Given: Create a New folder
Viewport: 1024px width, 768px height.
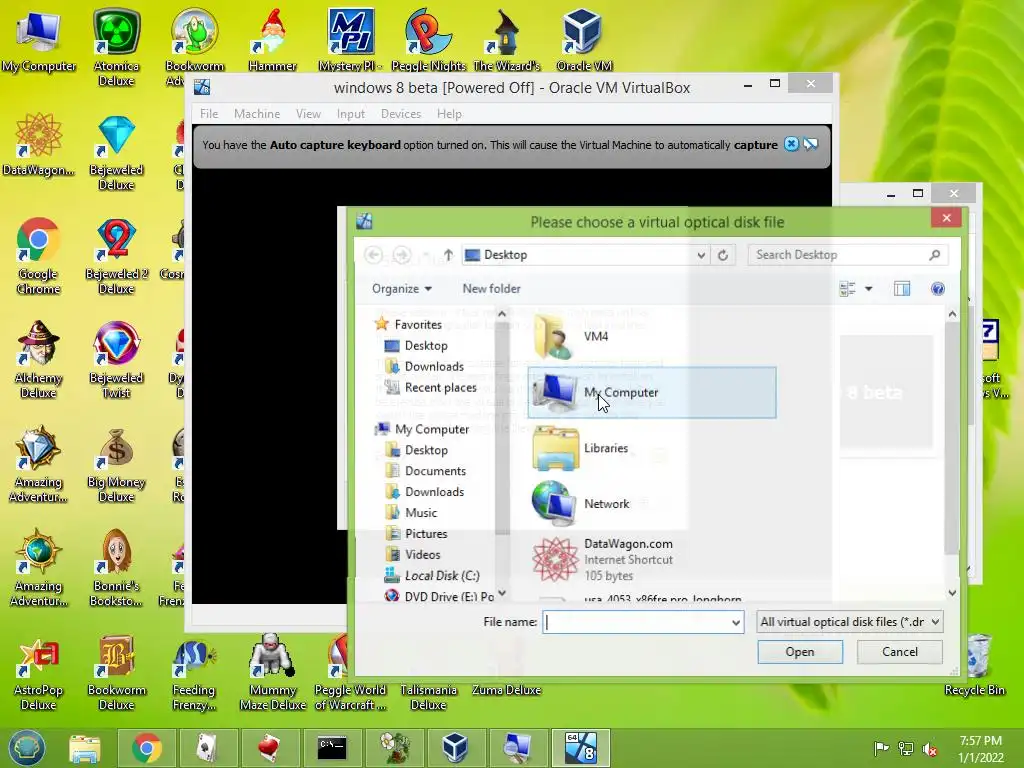Looking at the screenshot, I should [x=491, y=289].
